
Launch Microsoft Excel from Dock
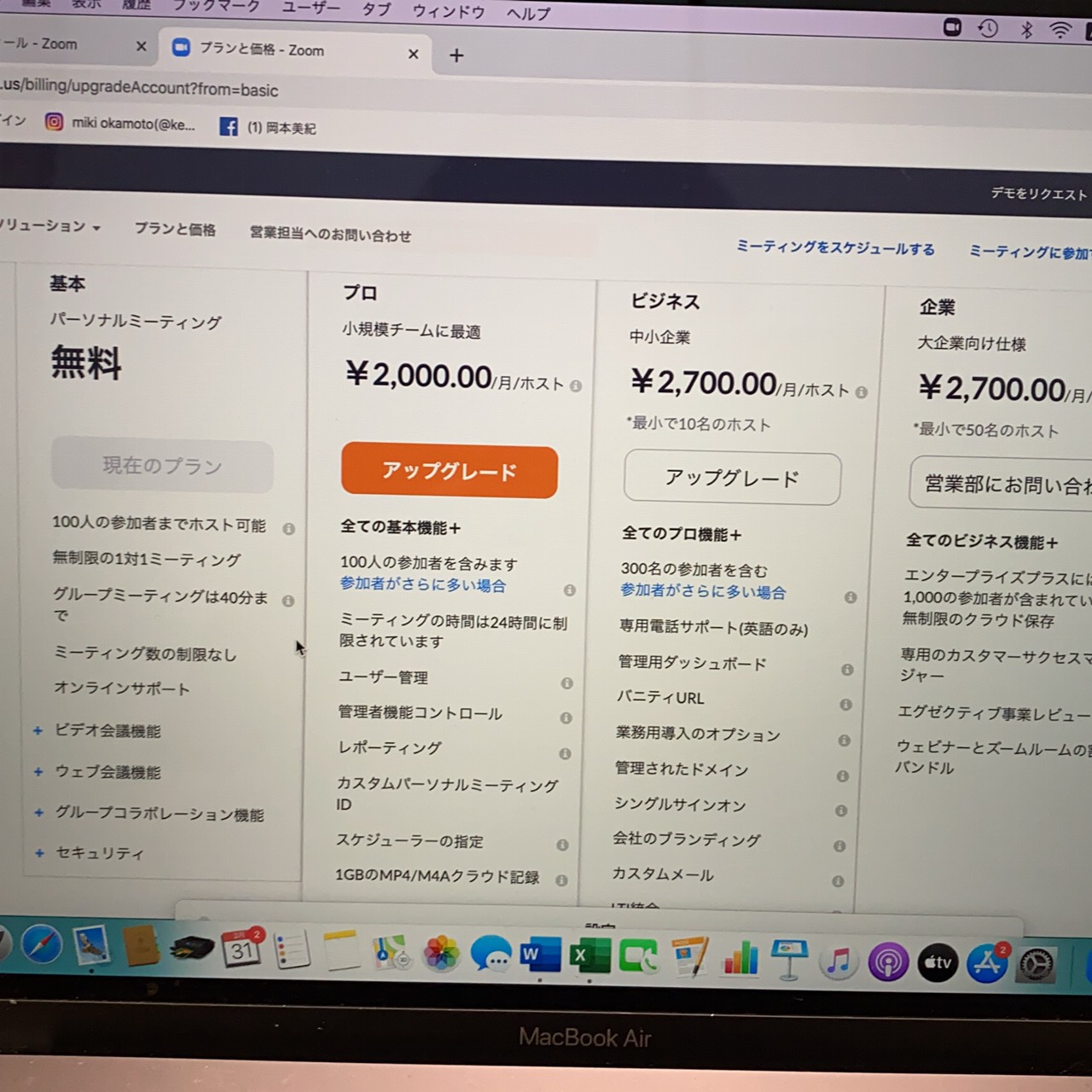click(x=590, y=956)
